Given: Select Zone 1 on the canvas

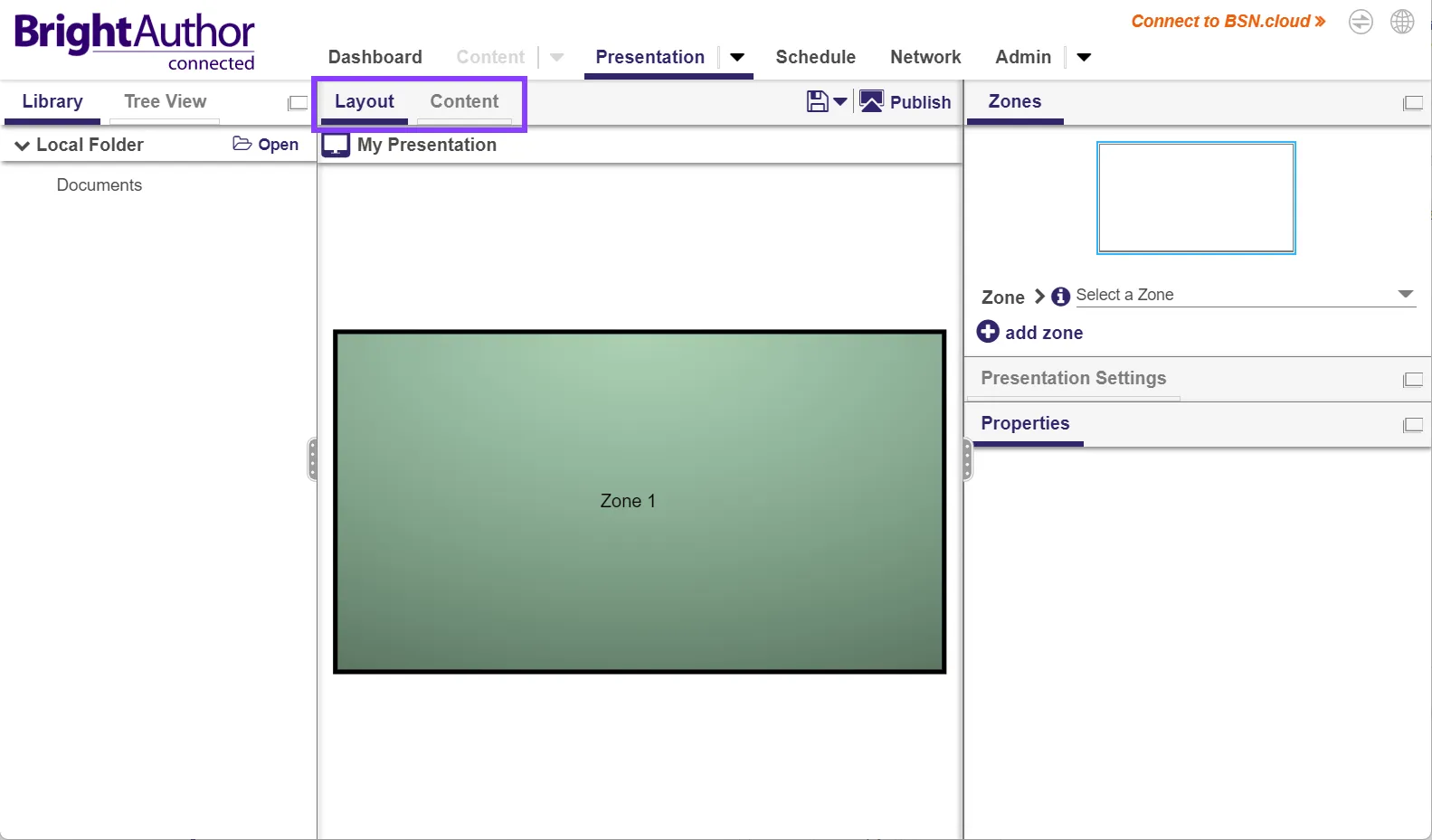Looking at the screenshot, I should (x=640, y=502).
